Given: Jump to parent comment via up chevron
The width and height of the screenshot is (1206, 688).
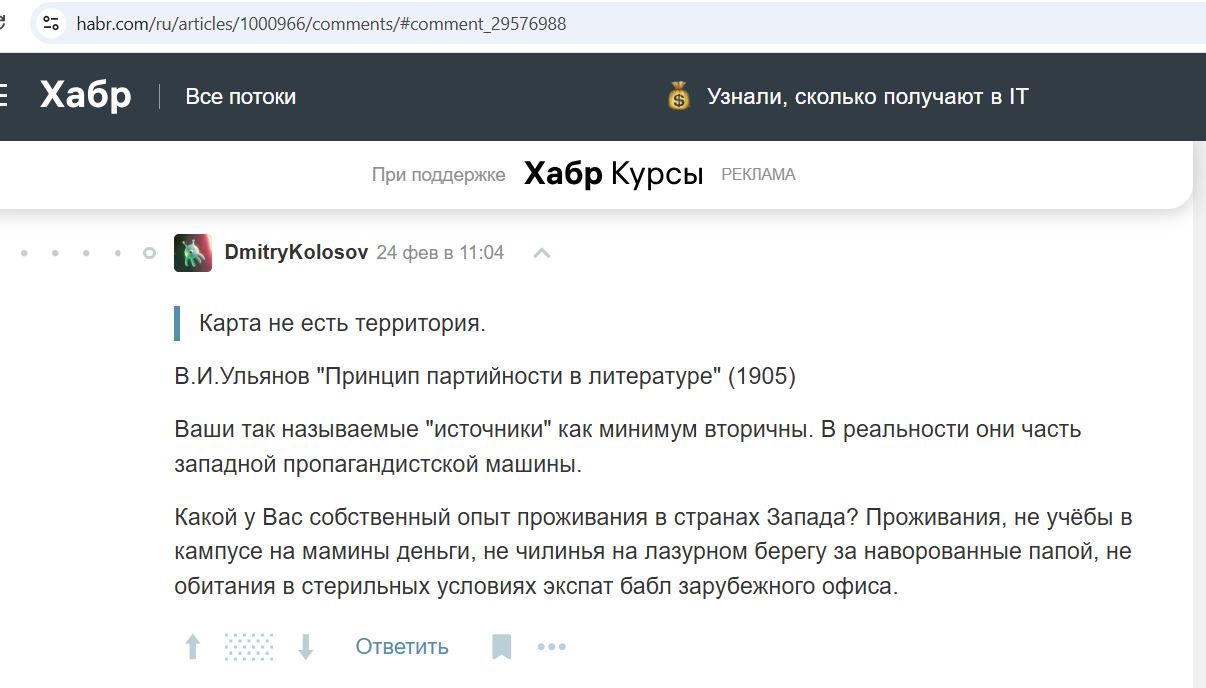Looking at the screenshot, I should tap(542, 253).
